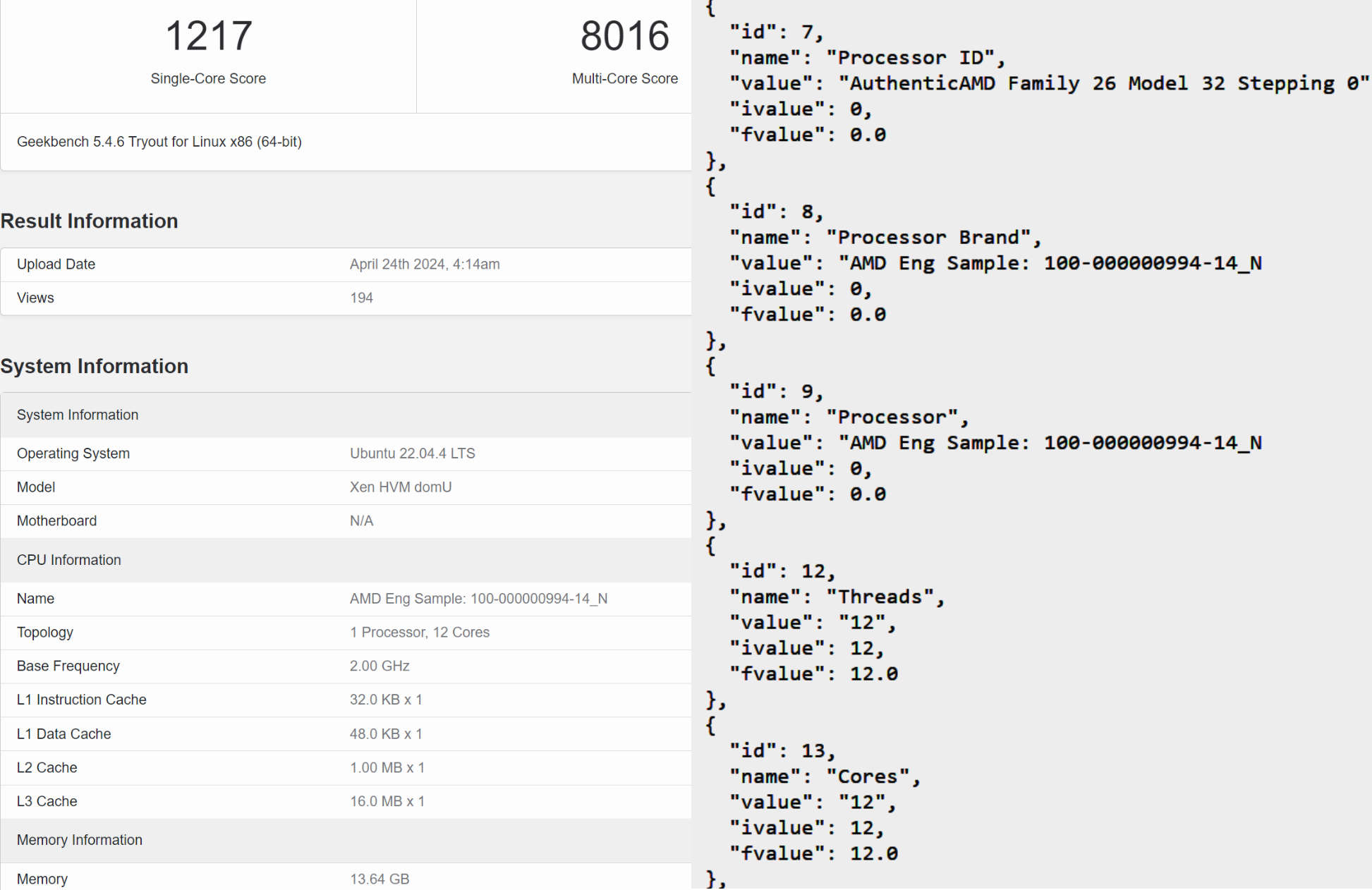Click the L1 Data Cache row label
The width and height of the screenshot is (1372, 890).
(64, 734)
